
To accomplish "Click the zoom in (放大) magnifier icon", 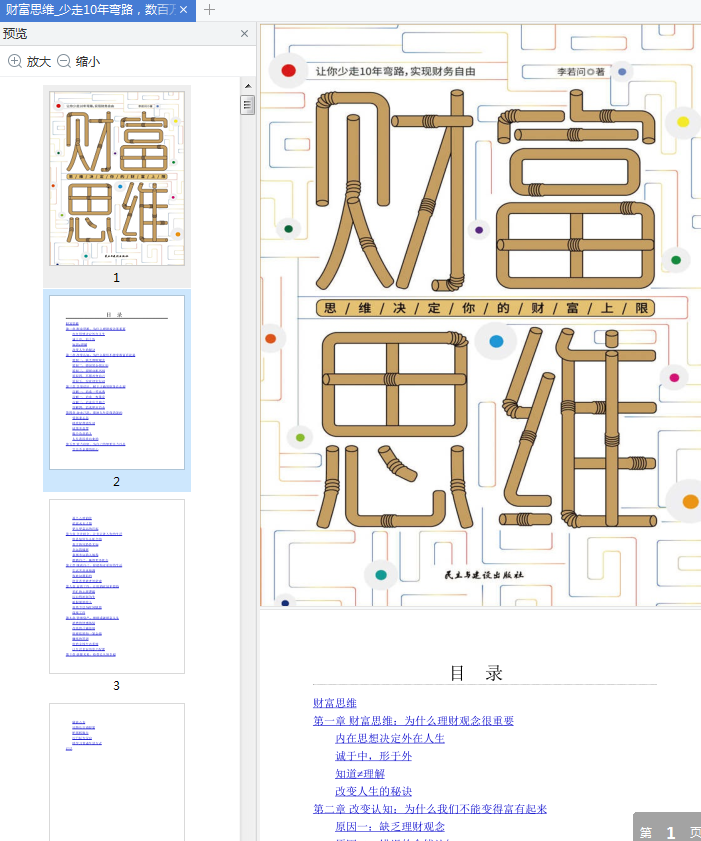I will pyautogui.click(x=15, y=61).
